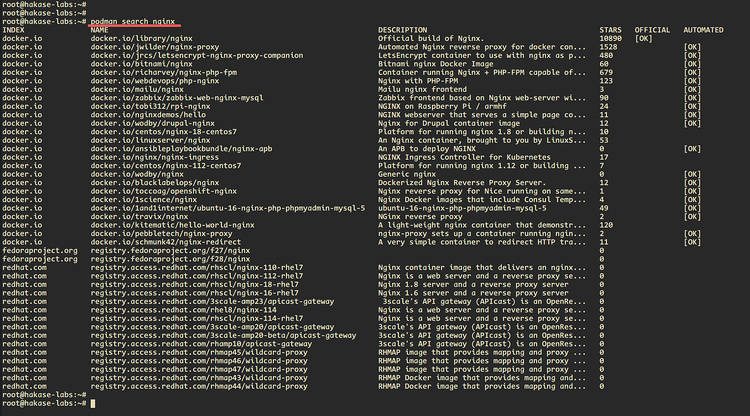
Task: Click the STARS column header
Action: (x=609, y=30)
